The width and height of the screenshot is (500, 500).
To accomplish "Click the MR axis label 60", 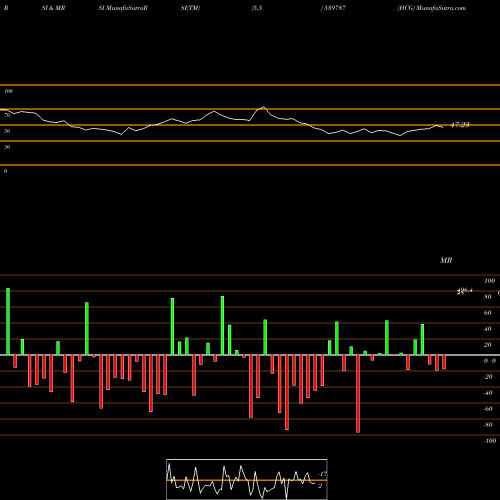I will 488,313.
